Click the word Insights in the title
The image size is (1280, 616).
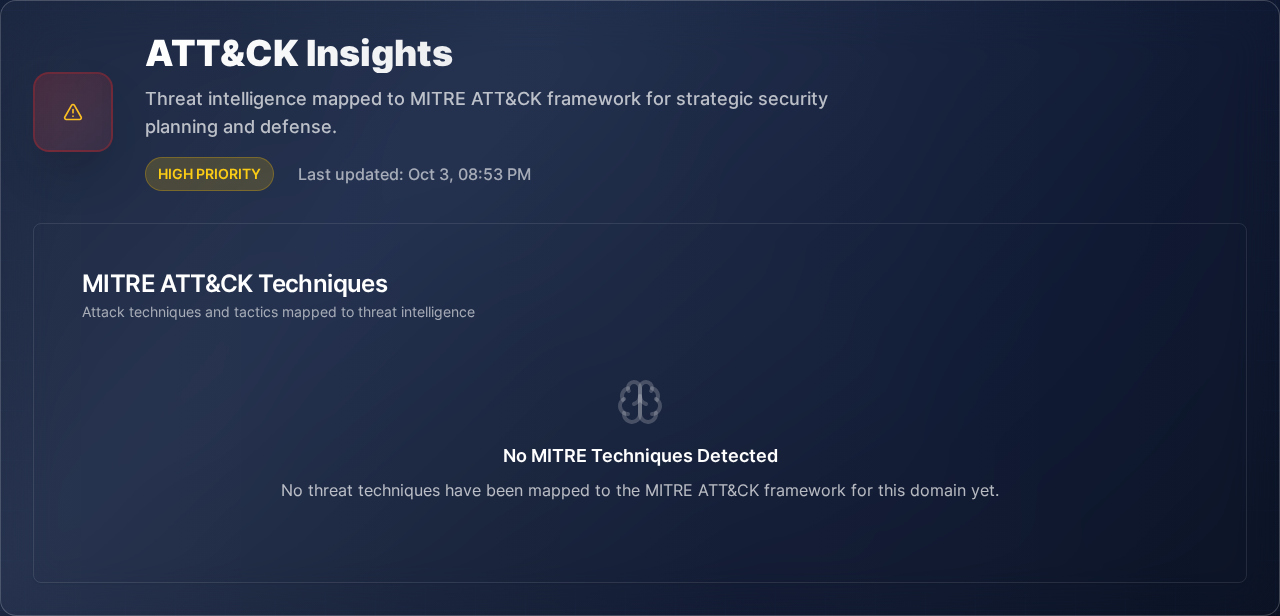[379, 53]
